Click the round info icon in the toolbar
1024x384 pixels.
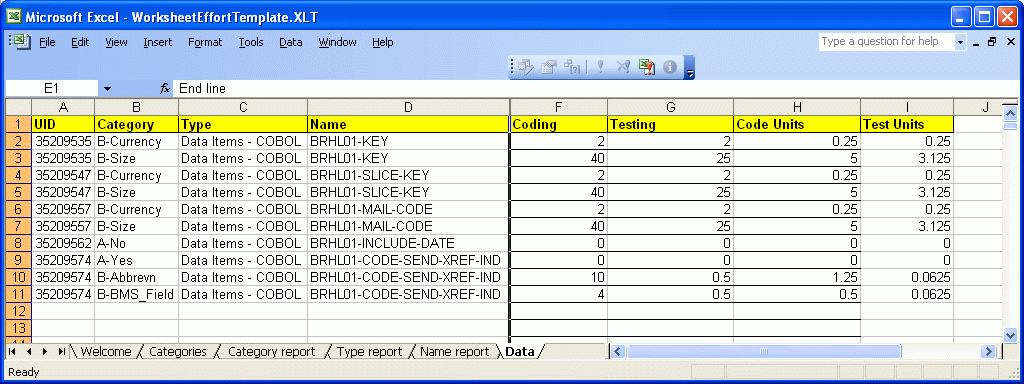pyautogui.click(x=669, y=67)
